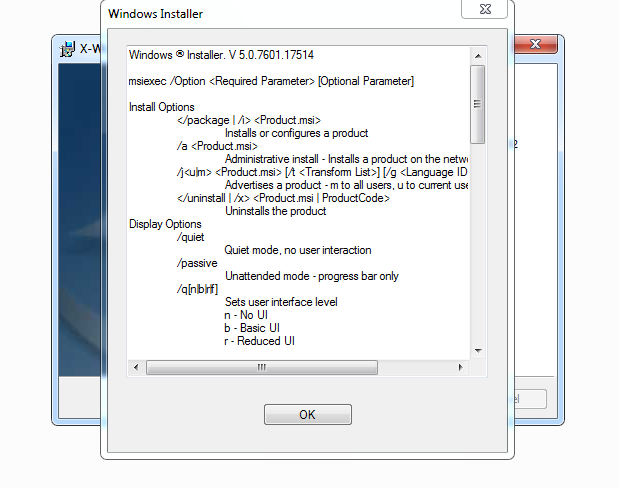Click the 'Windows ® Installer. V 5.0.7601.17514' line

tap(221, 55)
